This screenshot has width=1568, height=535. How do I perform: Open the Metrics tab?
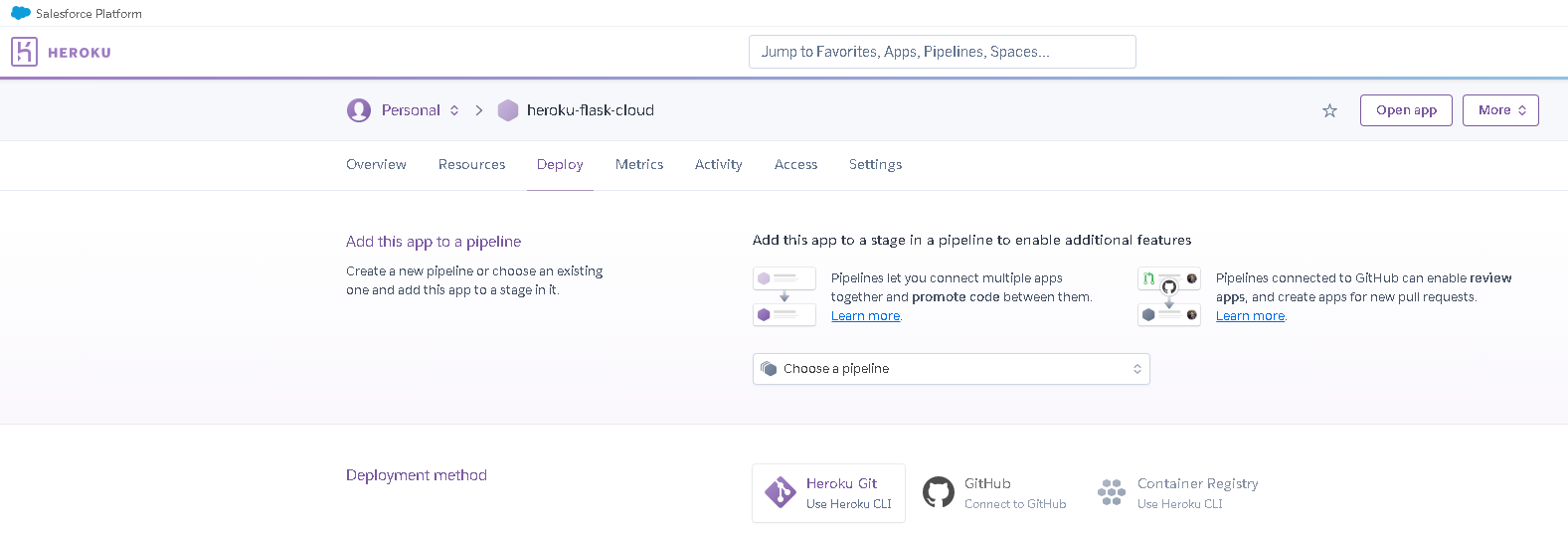click(639, 165)
